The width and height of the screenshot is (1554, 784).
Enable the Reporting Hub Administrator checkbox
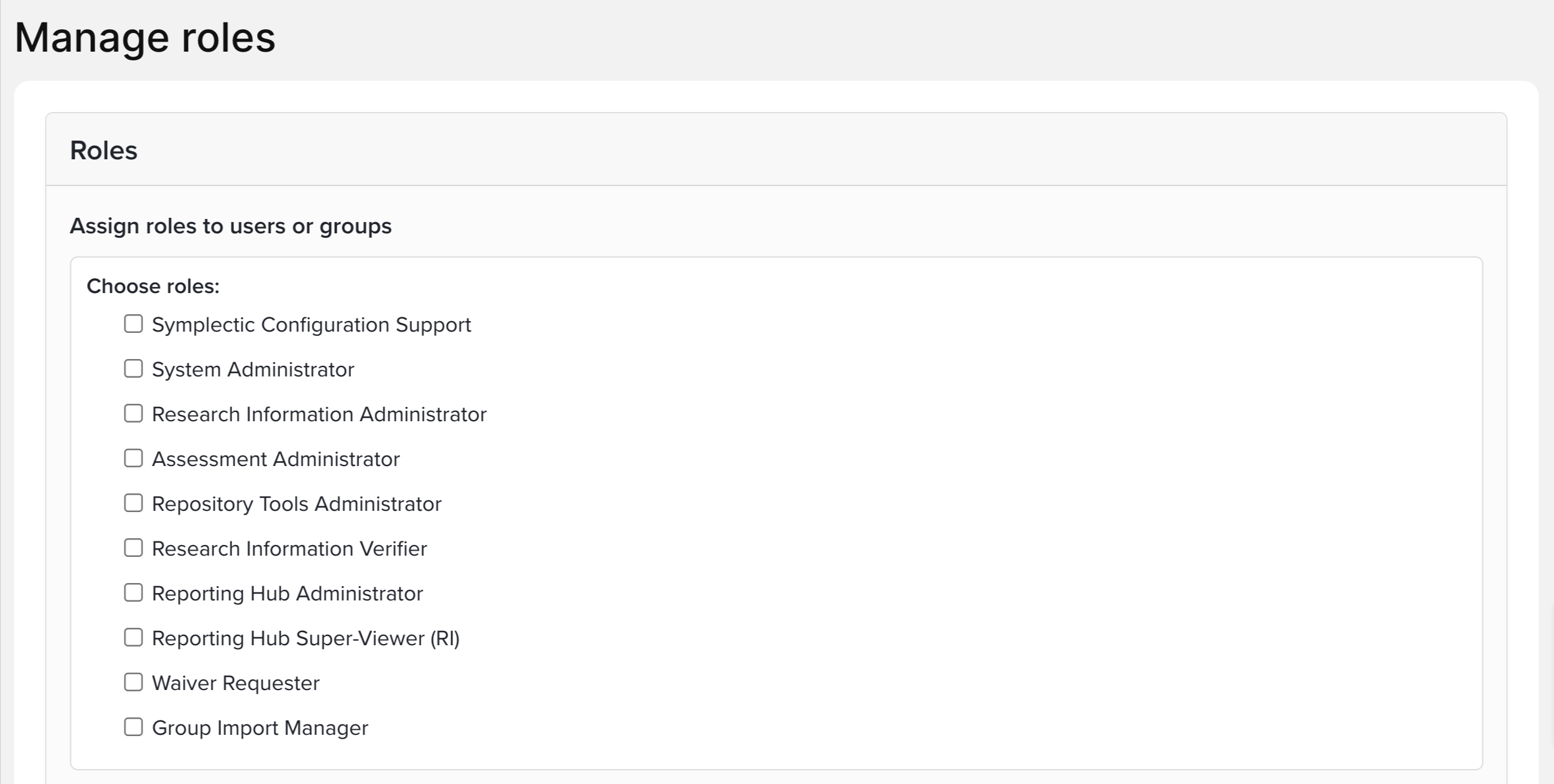pos(133,592)
